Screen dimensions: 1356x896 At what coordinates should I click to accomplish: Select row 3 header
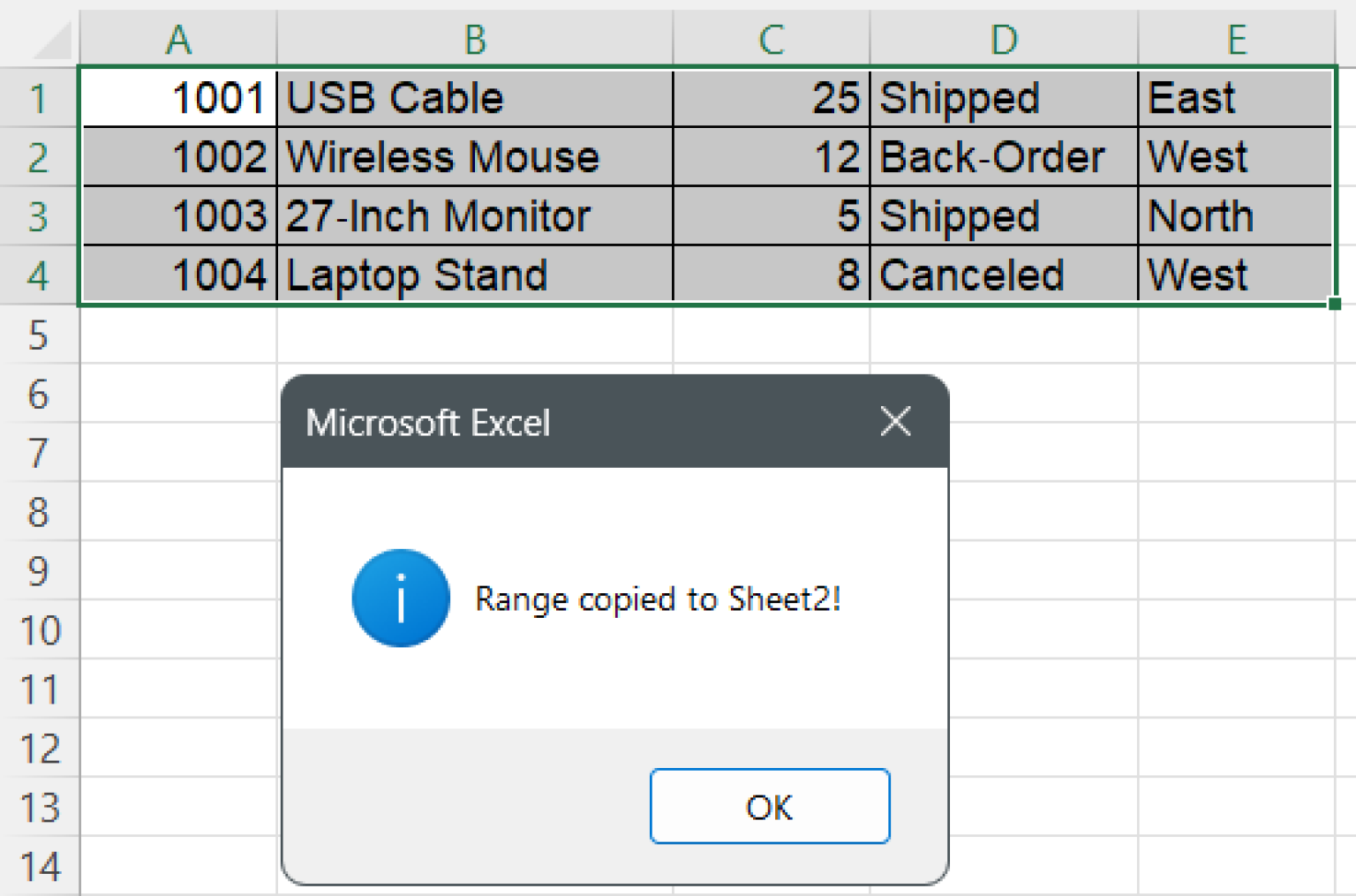(x=38, y=216)
